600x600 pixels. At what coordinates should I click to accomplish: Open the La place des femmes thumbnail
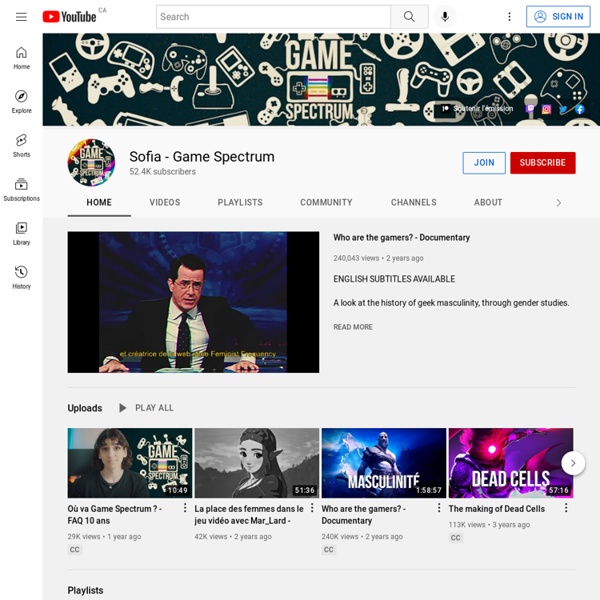(x=257, y=463)
